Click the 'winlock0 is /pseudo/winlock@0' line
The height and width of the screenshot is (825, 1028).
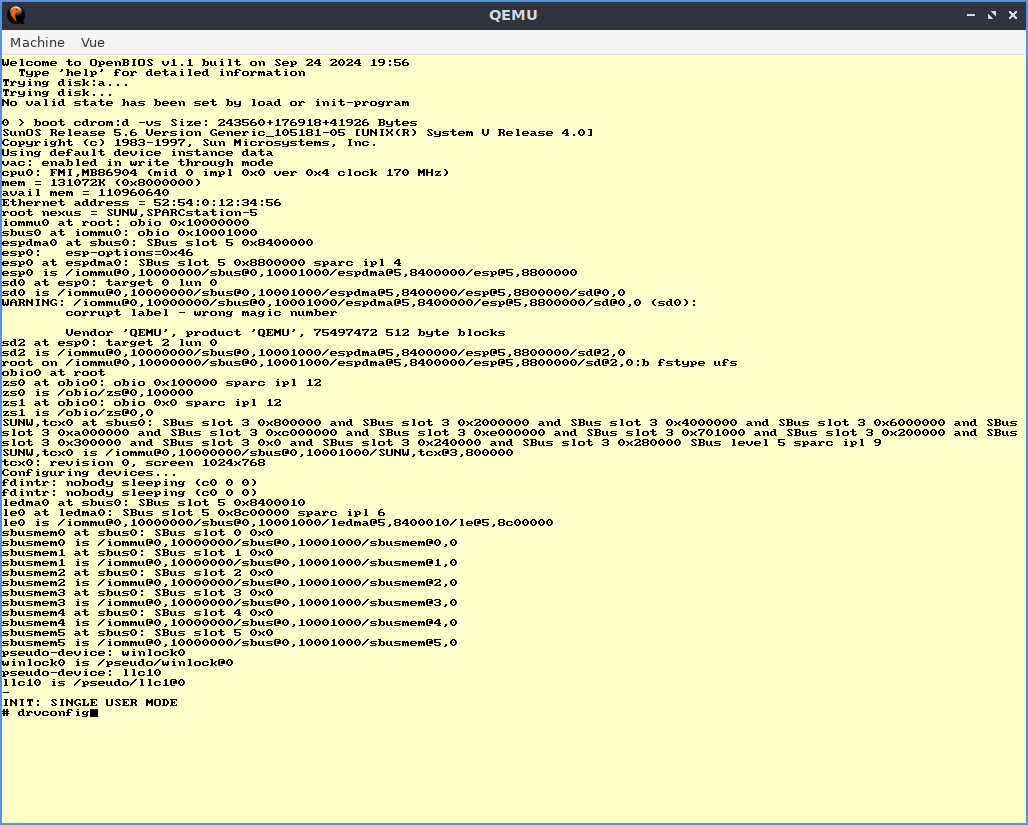coord(117,662)
